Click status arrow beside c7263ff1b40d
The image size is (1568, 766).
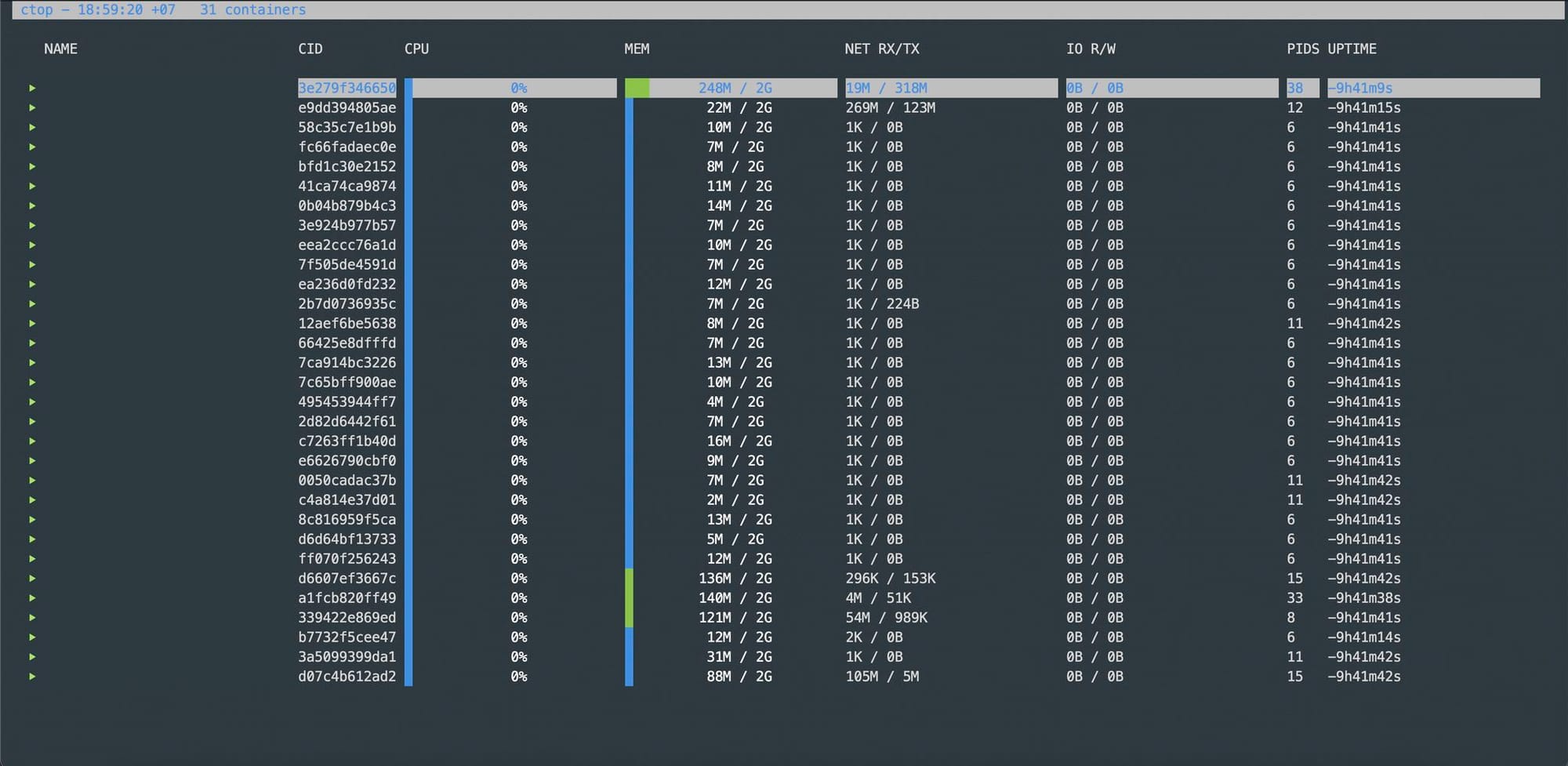pyautogui.click(x=32, y=441)
